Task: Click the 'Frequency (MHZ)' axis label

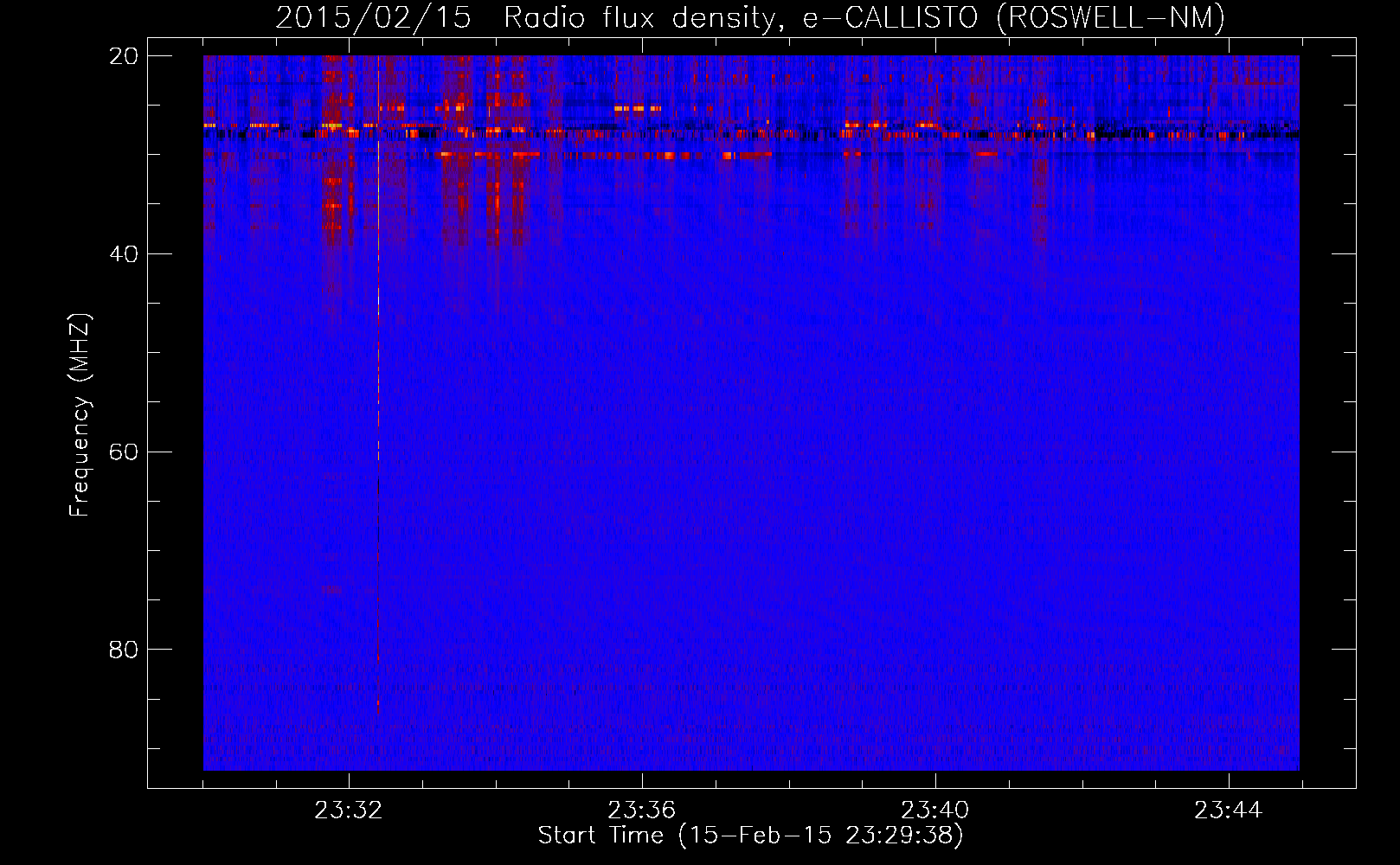Action: (80, 415)
